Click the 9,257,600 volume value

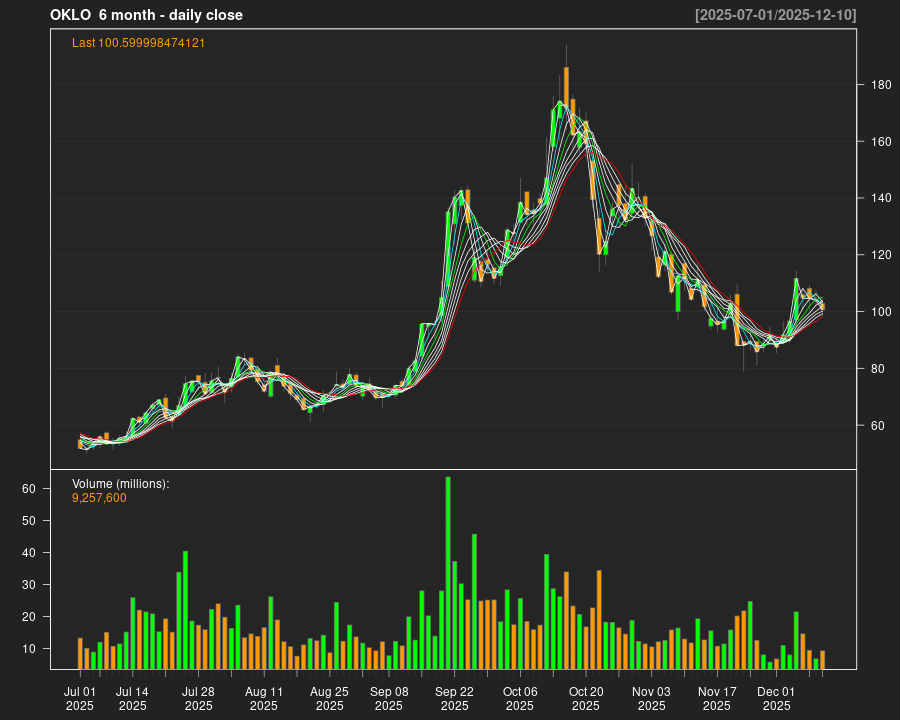[x=99, y=497]
